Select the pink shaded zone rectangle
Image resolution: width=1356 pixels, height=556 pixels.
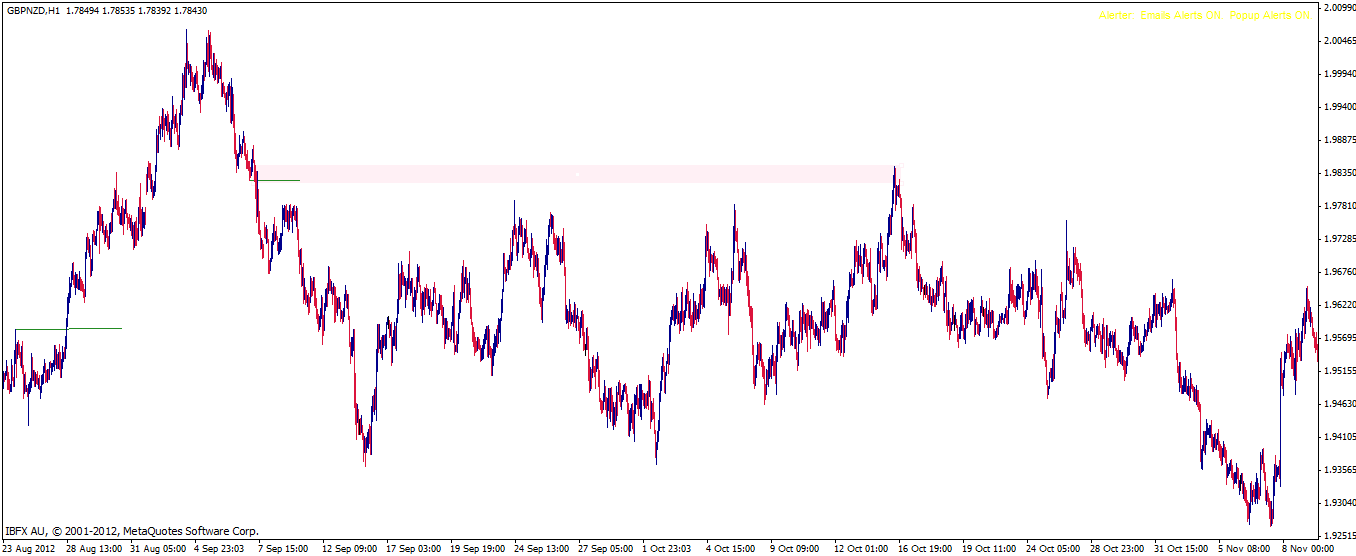(x=576, y=174)
